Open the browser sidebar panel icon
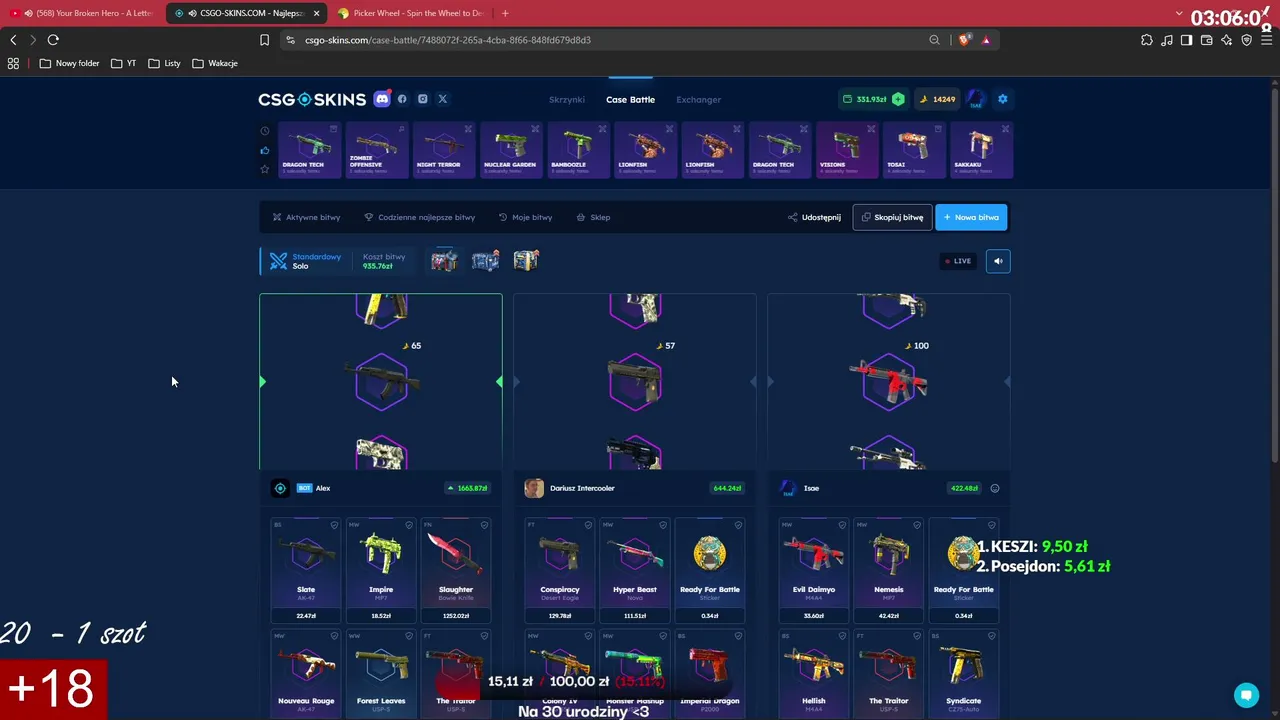Screen dimensions: 1280x720 1186,40
